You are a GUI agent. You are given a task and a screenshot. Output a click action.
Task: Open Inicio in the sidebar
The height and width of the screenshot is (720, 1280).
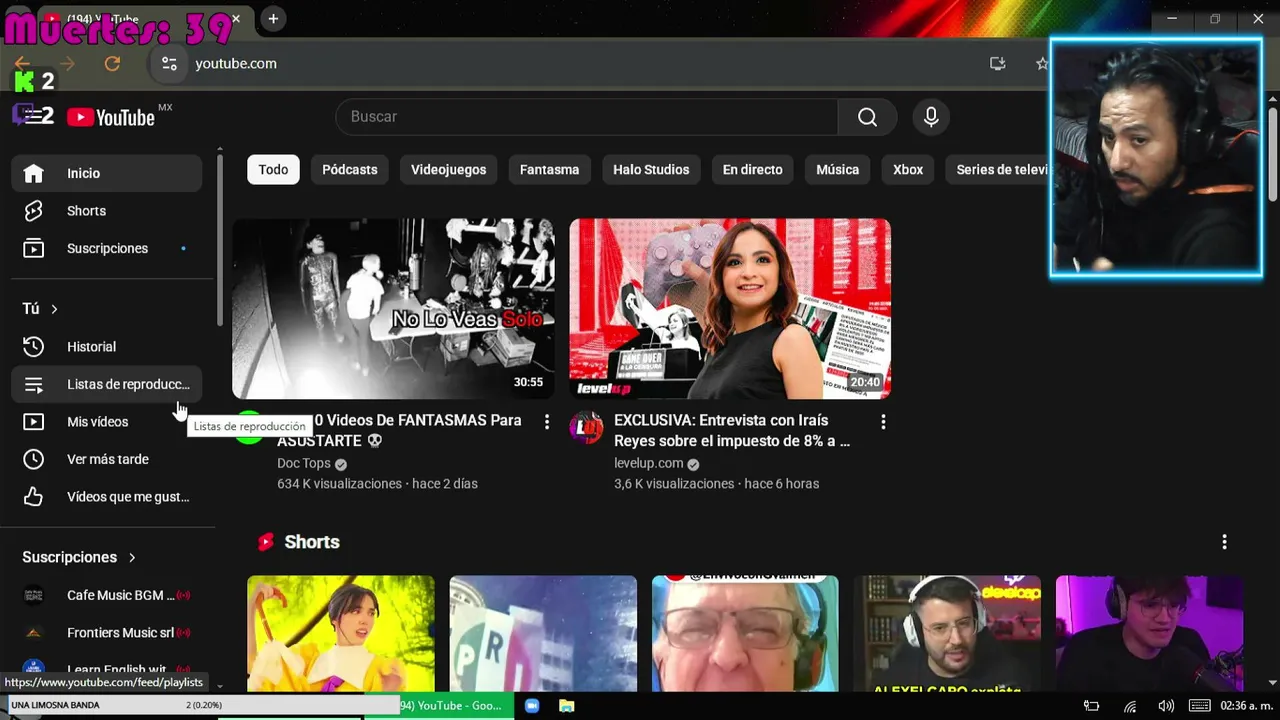tap(107, 173)
